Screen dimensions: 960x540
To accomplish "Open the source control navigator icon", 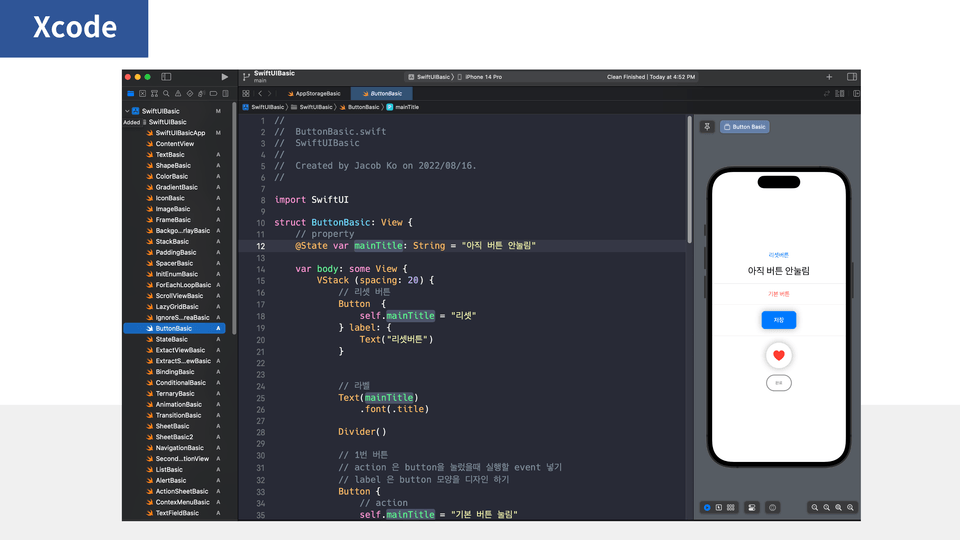I will 142,94.
